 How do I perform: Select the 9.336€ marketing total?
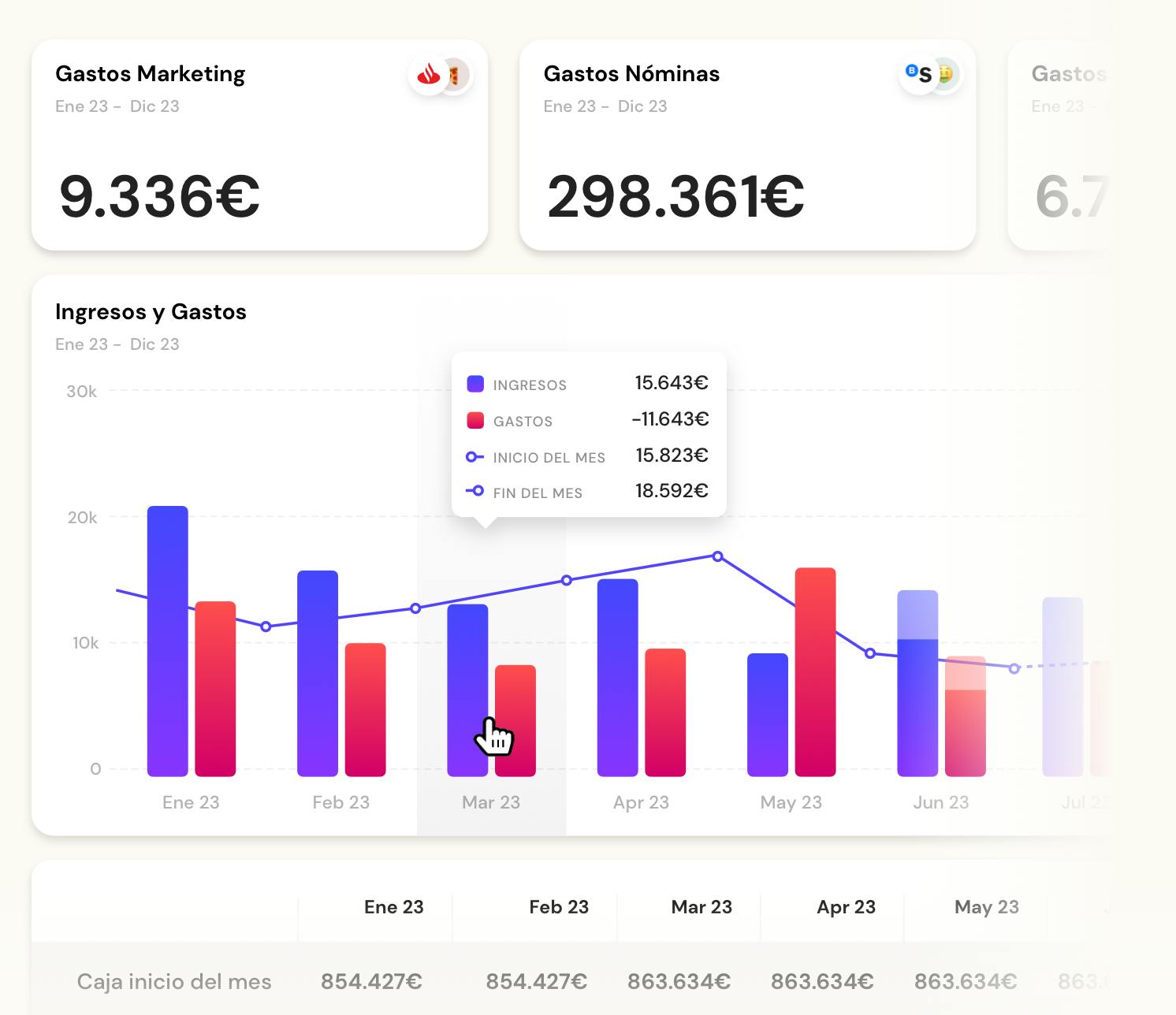pos(159,197)
